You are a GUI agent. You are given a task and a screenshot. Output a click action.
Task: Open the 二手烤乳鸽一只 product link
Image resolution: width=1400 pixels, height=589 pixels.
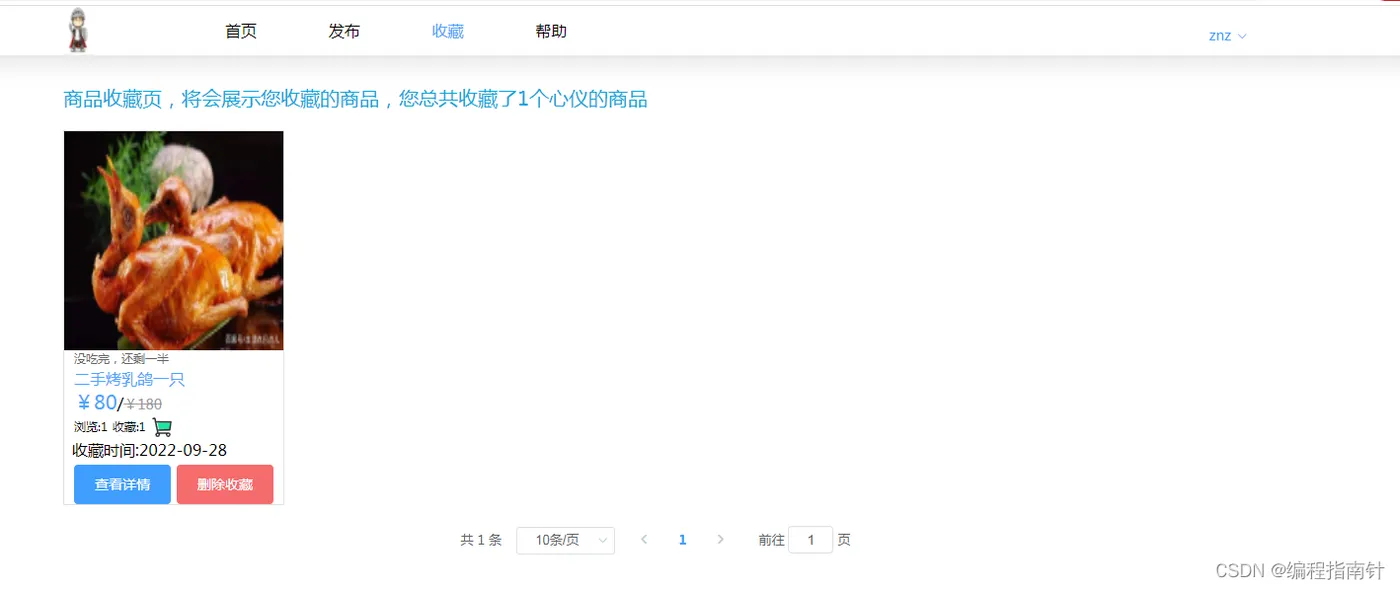(x=130, y=380)
